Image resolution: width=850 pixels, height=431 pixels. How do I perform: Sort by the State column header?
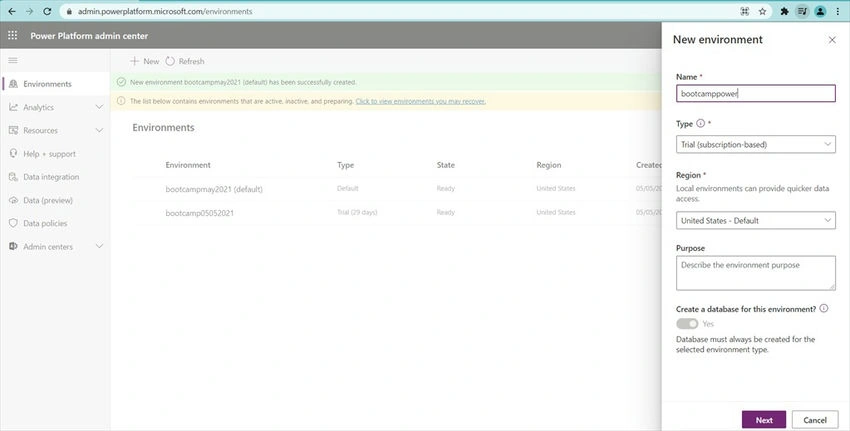point(446,165)
